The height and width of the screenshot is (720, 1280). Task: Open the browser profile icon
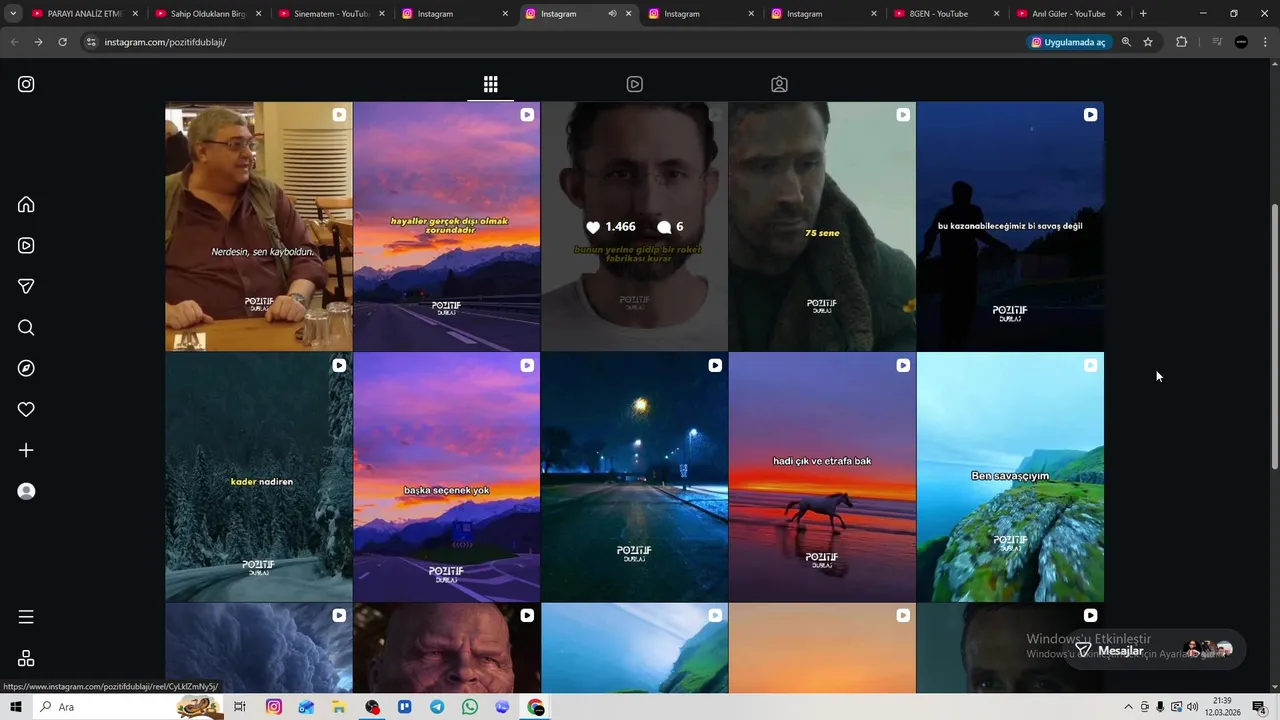click(x=1241, y=42)
